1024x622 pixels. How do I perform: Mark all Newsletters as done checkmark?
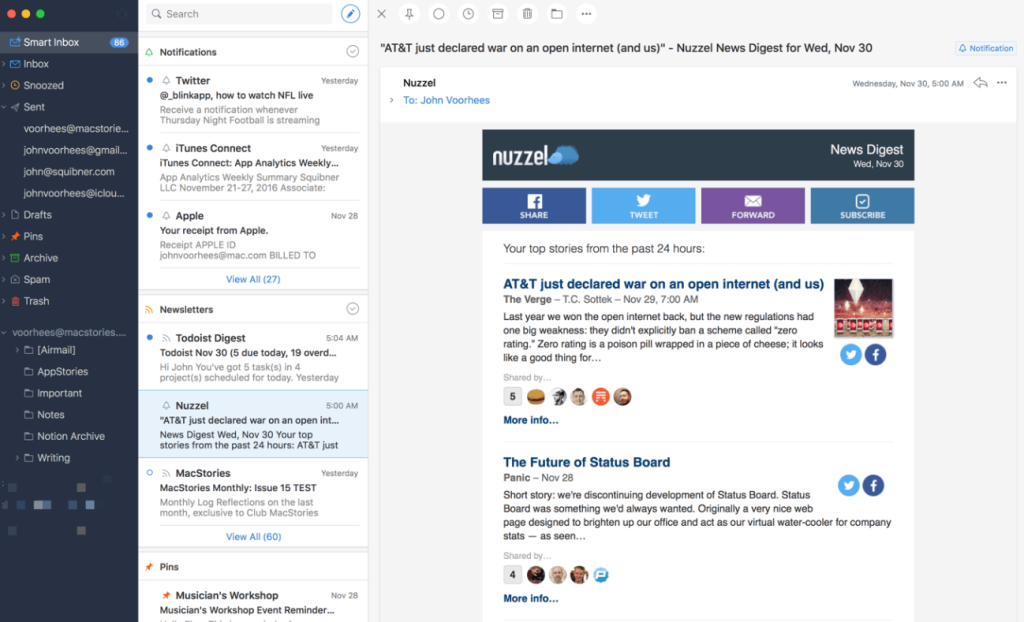(x=353, y=309)
